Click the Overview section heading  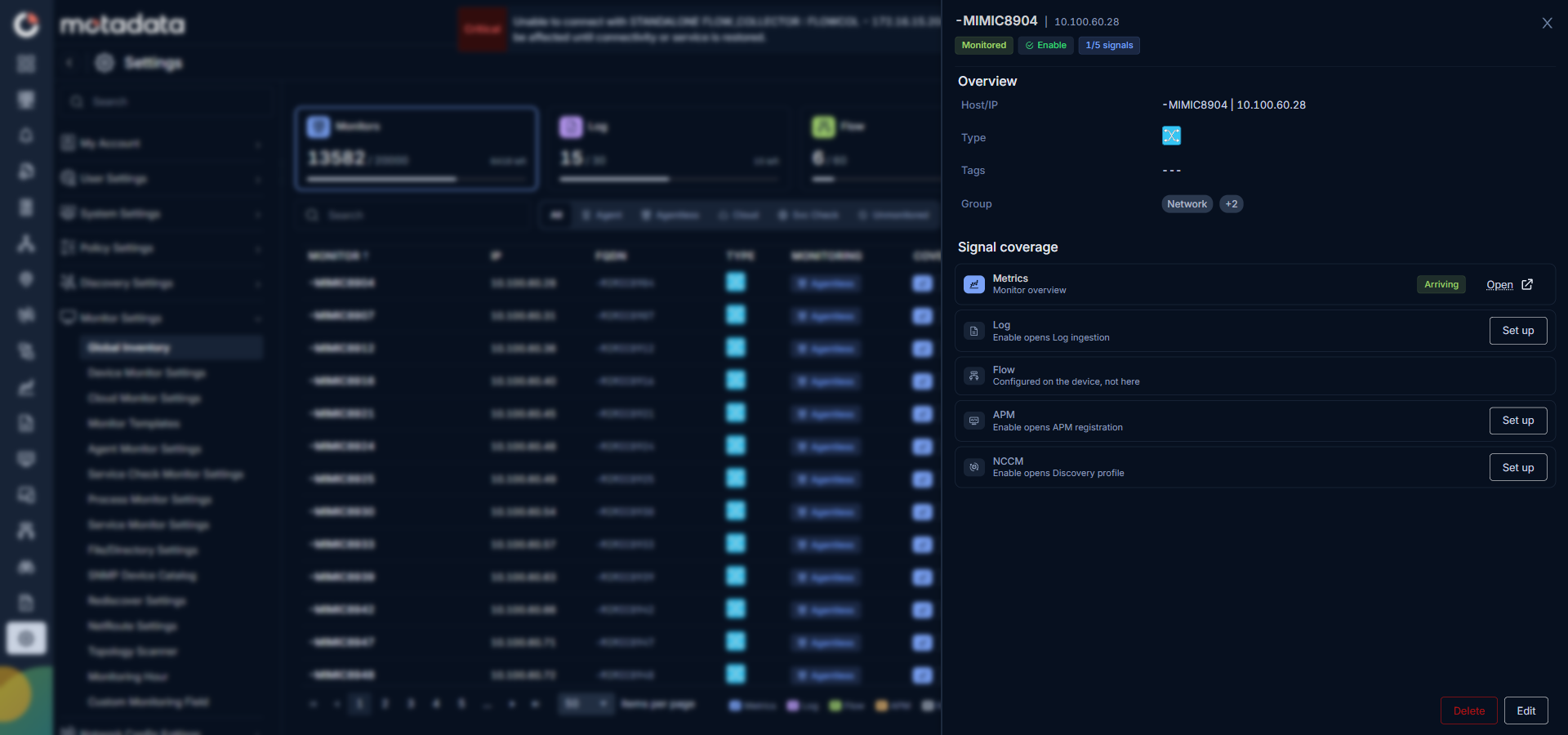pyautogui.click(x=987, y=81)
